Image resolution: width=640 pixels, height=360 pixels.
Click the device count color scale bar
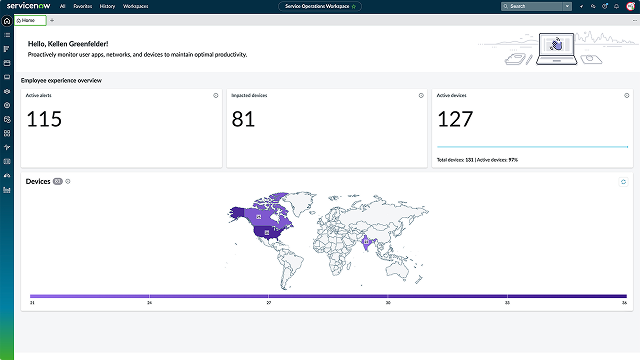[x=328, y=296]
